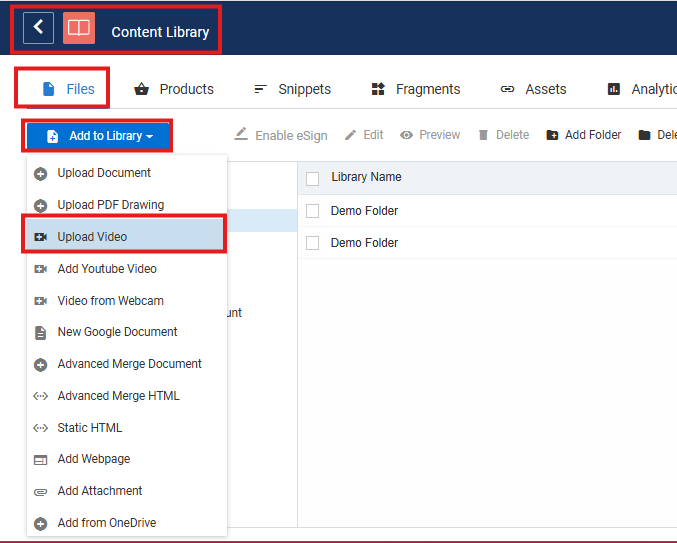Go to the Fragments tab
The image size is (677, 543).
coord(416,89)
